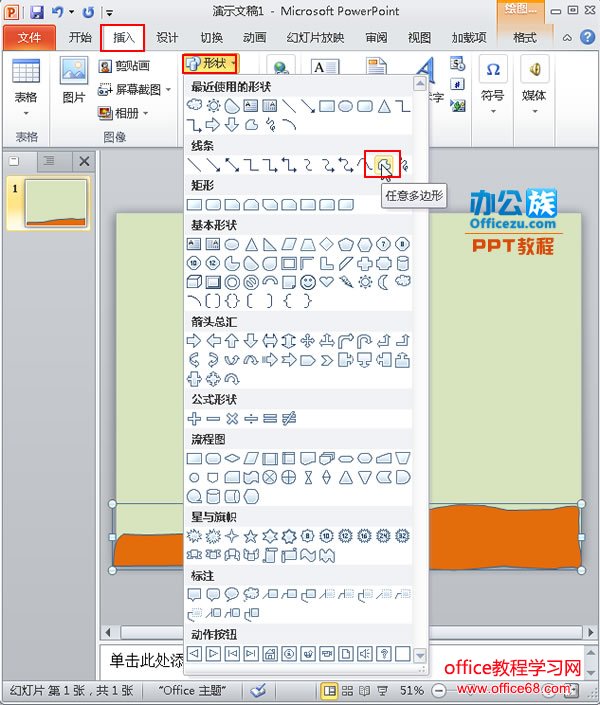Open the Shapes (形状) dropdown
The image size is (600, 705).
[x=210, y=64]
